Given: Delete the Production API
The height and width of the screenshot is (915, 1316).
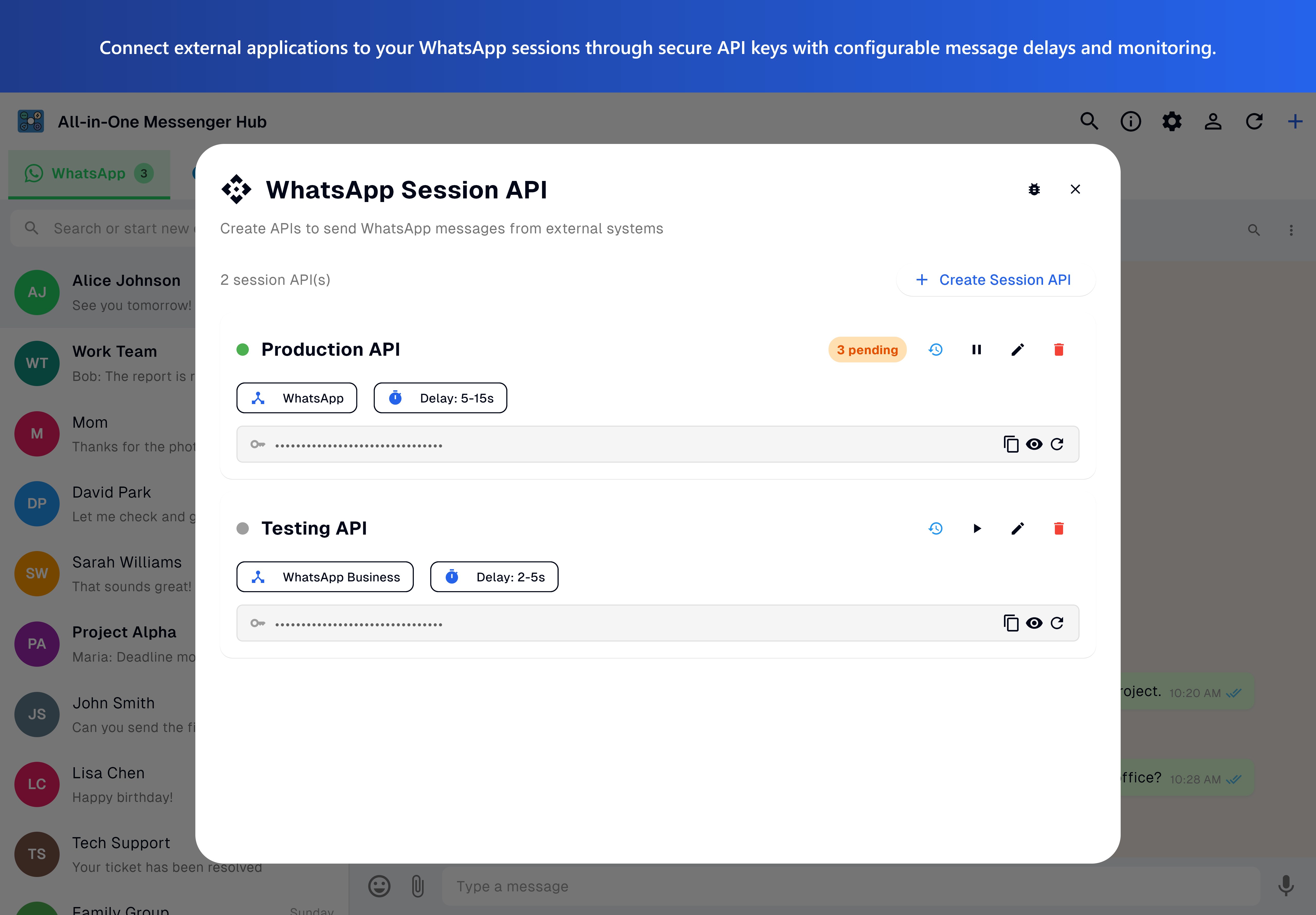Looking at the screenshot, I should coord(1059,350).
